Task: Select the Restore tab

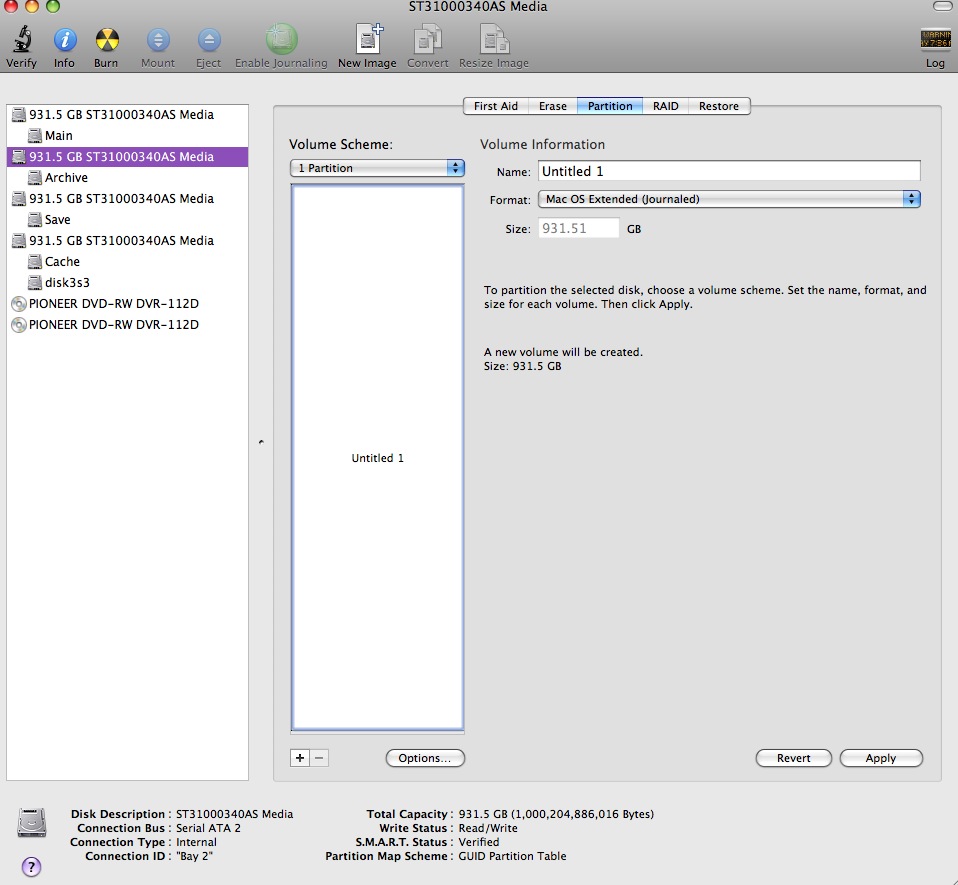Action: coord(718,106)
